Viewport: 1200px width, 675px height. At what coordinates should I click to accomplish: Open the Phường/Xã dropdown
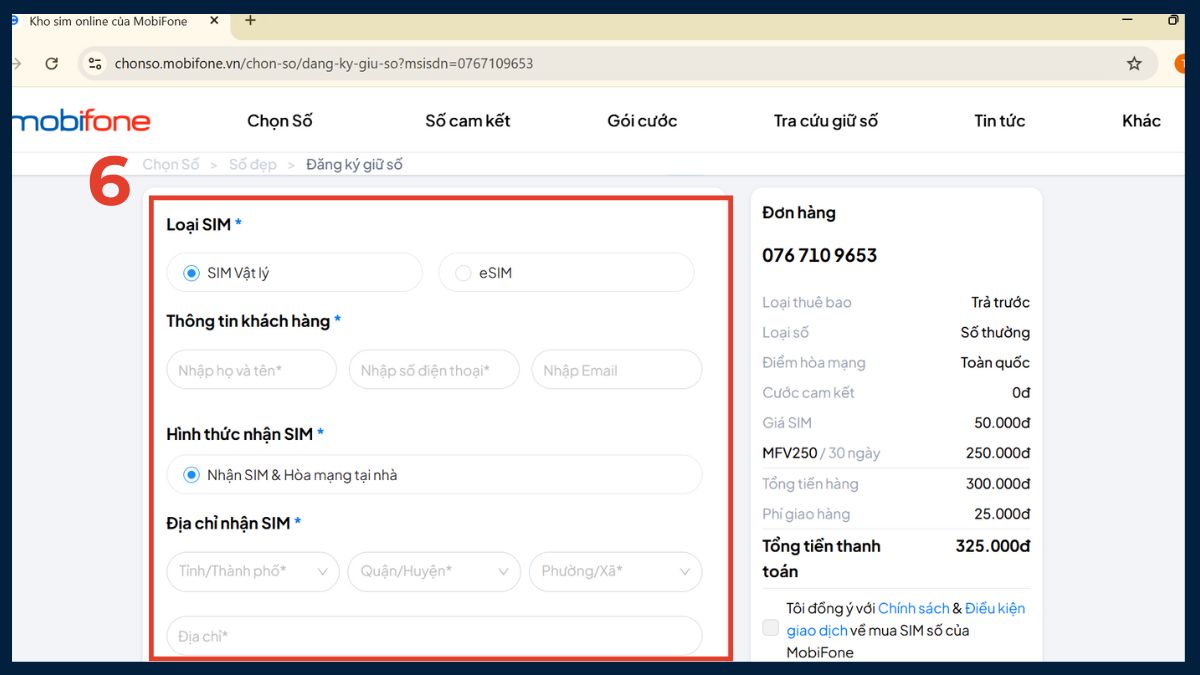[x=616, y=571]
